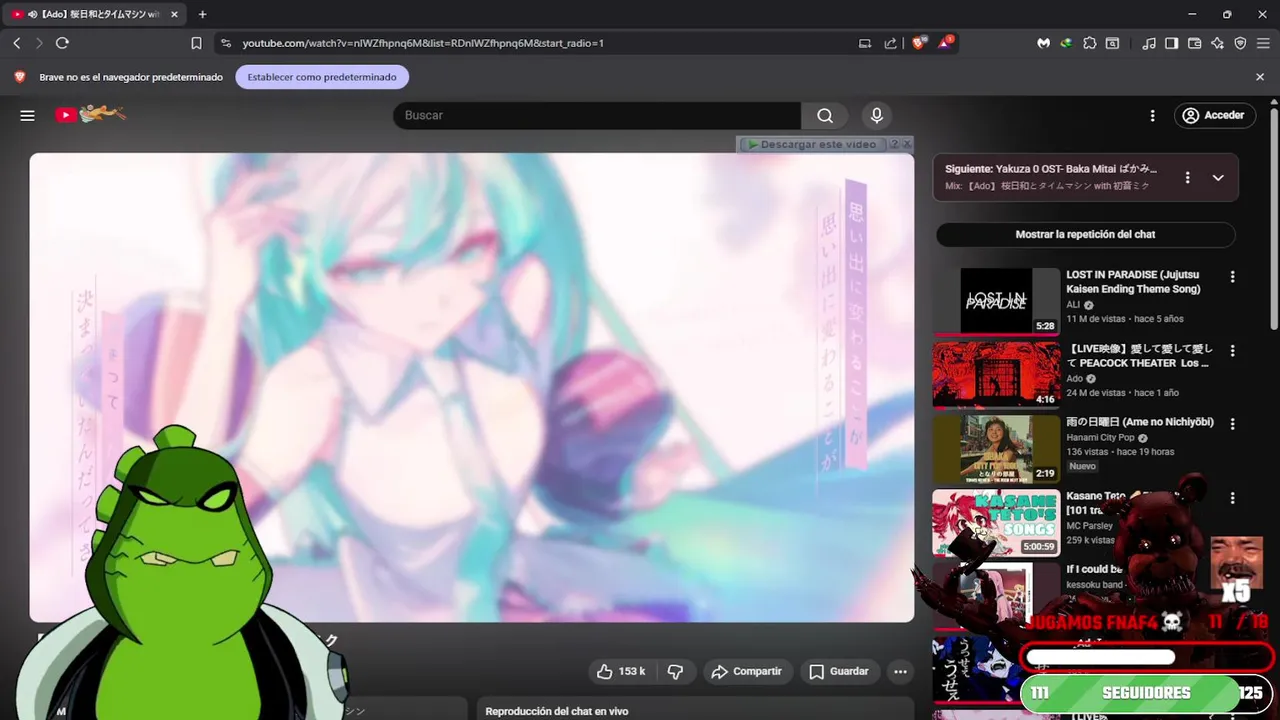Viewport: 1280px width, 720px height.
Task: Open more actions ellipsis beside Guardar
Action: [x=900, y=671]
